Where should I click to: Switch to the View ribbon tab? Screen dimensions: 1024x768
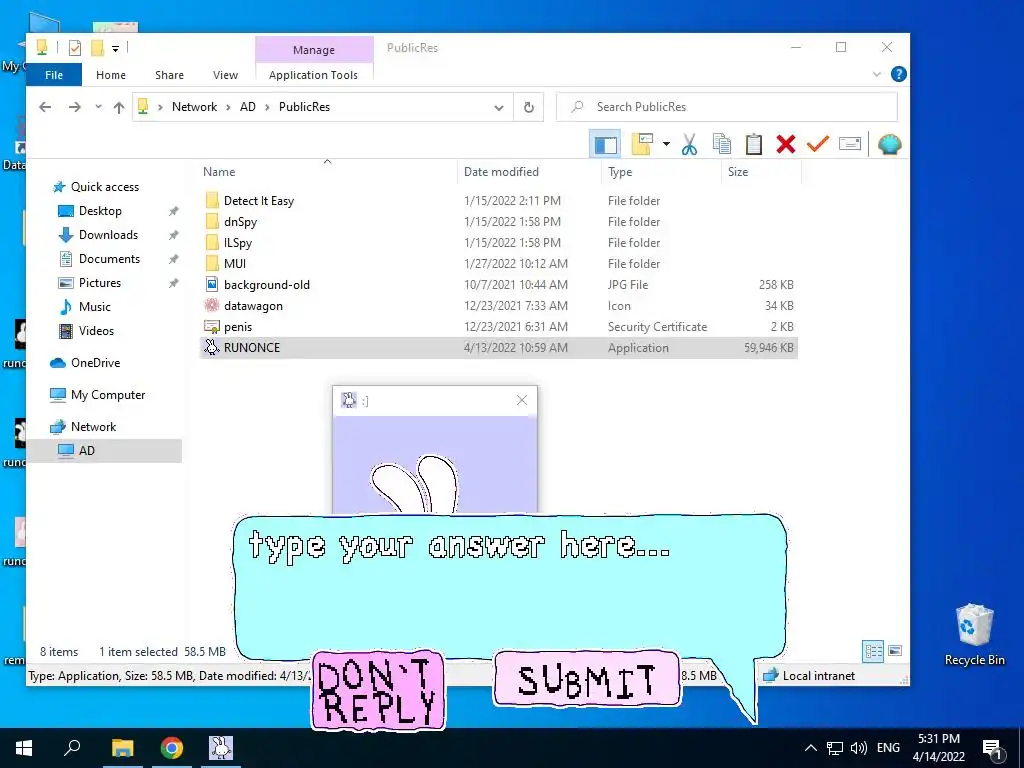pyautogui.click(x=225, y=75)
